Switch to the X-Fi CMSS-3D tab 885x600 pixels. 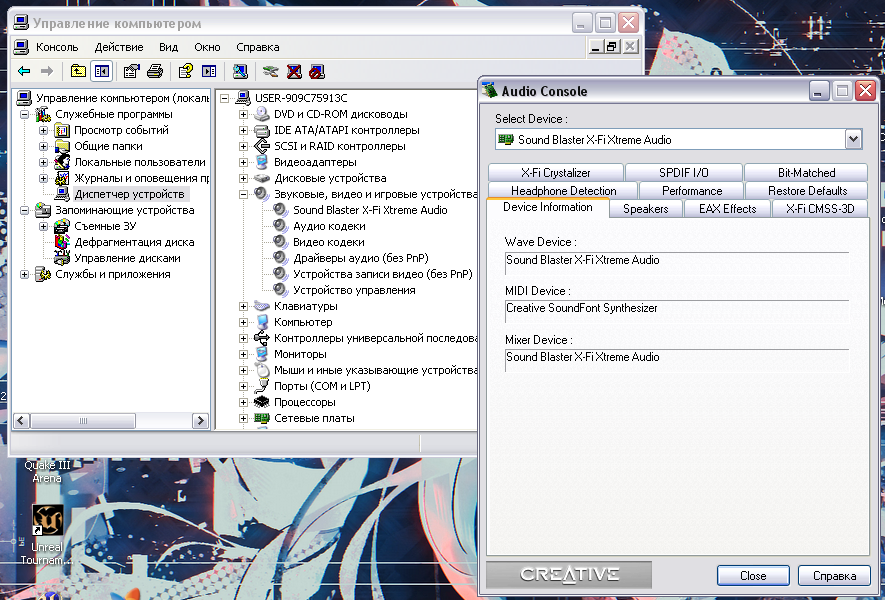click(x=820, y=209)
